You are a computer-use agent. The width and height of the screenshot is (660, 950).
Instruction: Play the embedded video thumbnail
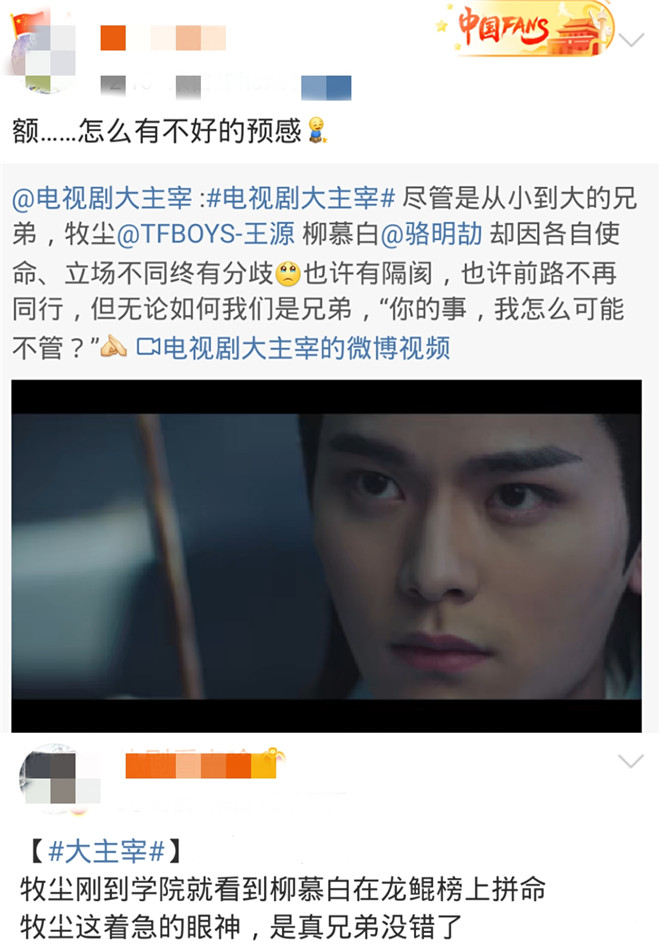coord(326,556)
